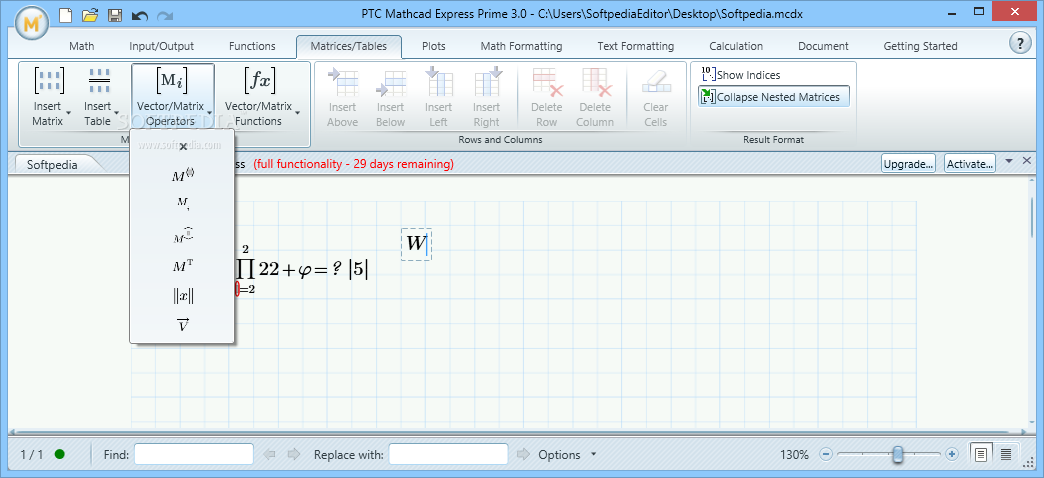
Task: Click the 130% zoom percentage text
Action: (794, 455)
